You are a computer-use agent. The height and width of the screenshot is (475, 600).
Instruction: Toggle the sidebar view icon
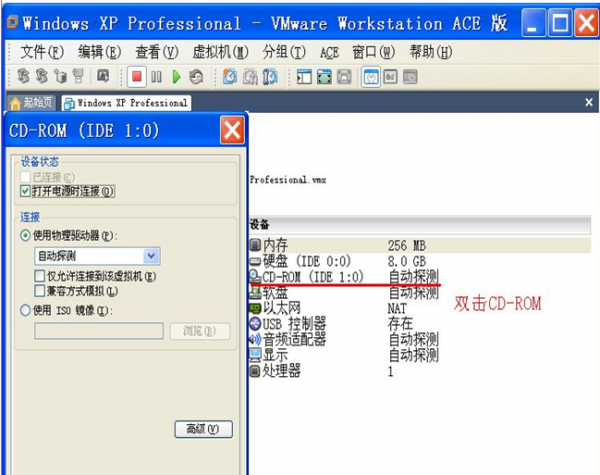click(x=304, y=77)
